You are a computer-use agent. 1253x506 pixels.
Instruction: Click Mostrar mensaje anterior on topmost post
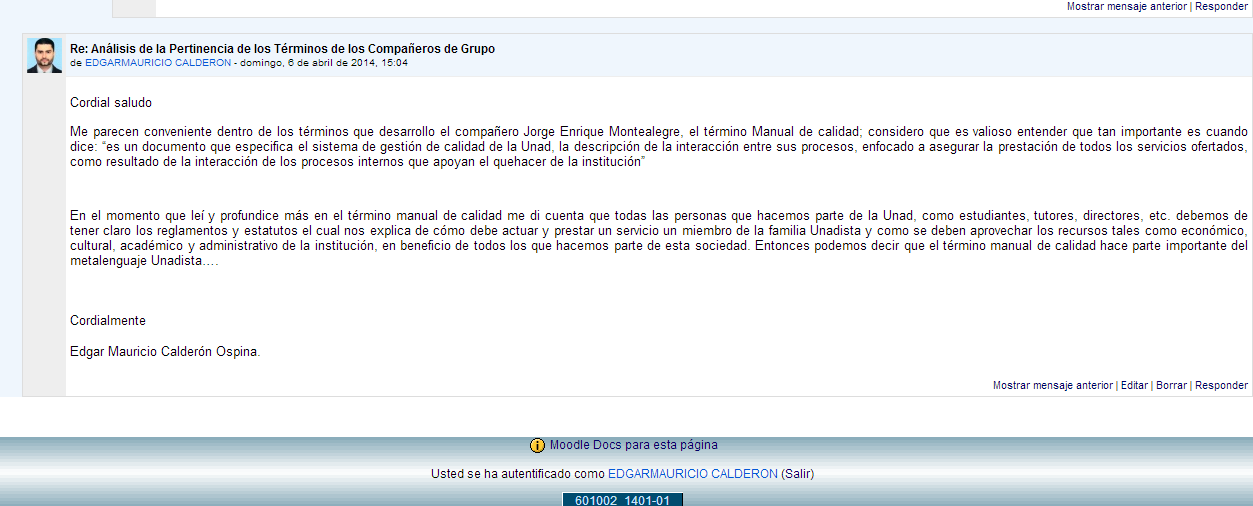click(1126, 6)
